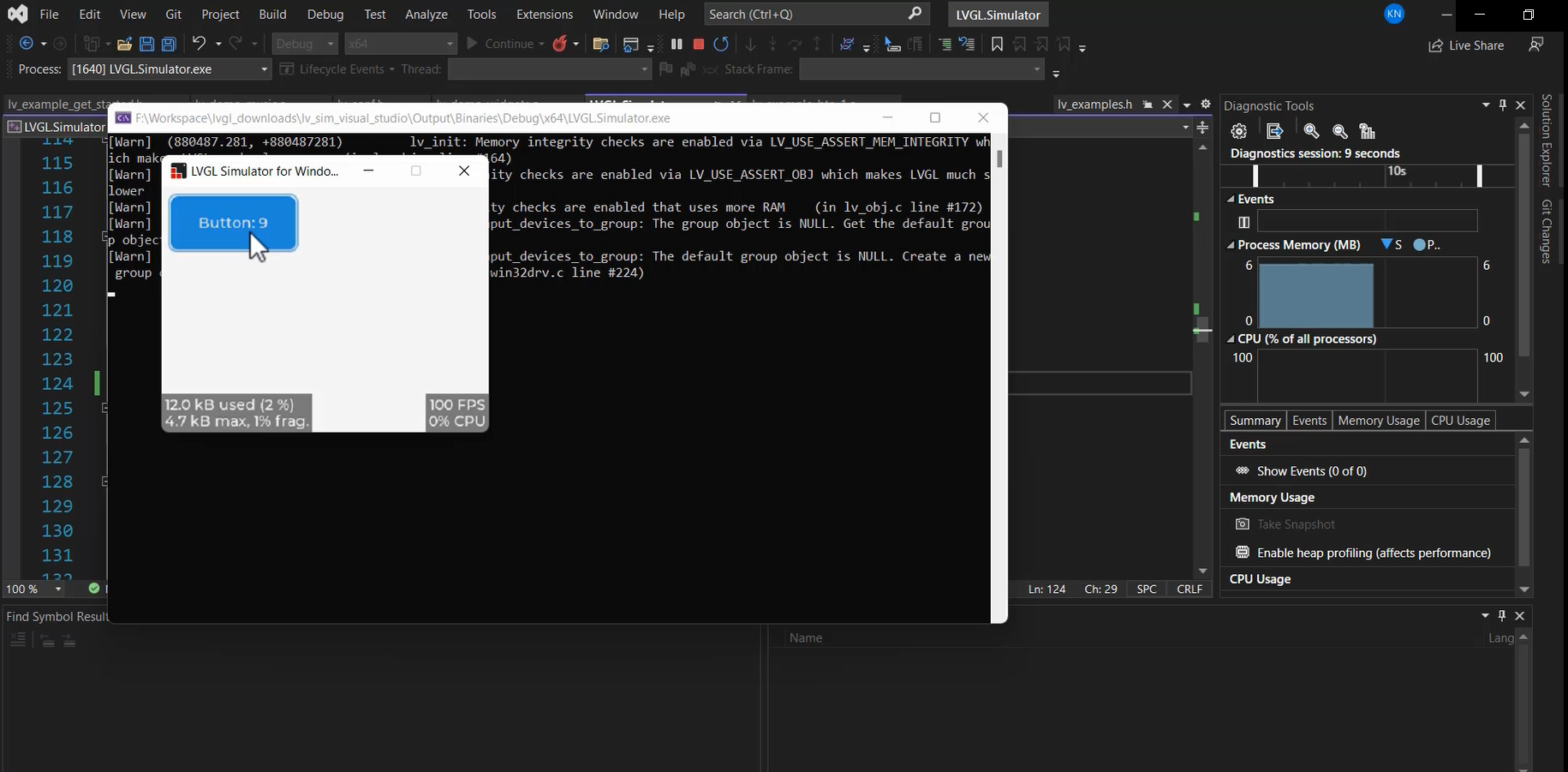Collapse the CPU (% of all processors) section

coord(1231,339)
